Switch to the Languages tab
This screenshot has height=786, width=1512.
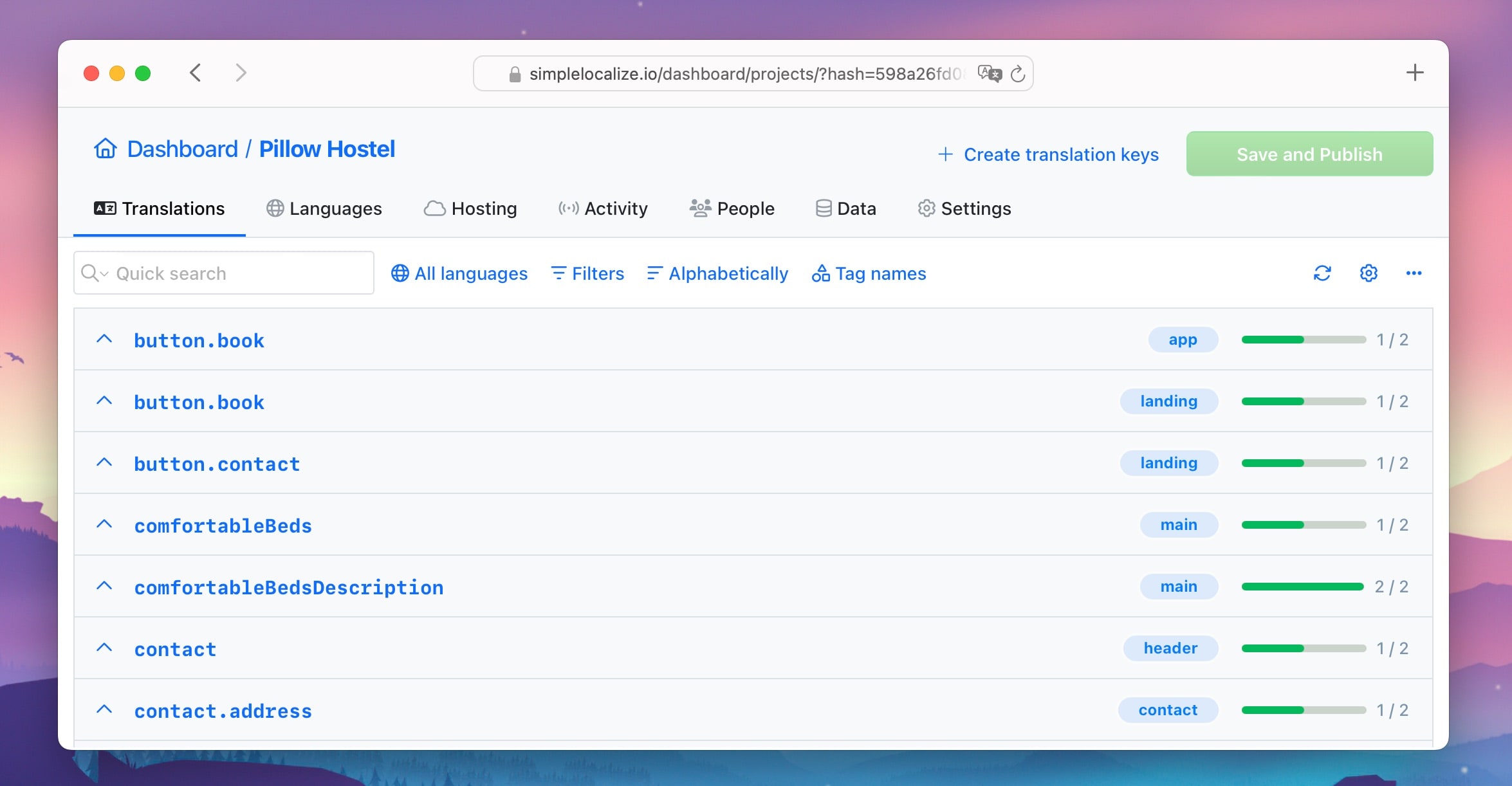pos(324,208)
